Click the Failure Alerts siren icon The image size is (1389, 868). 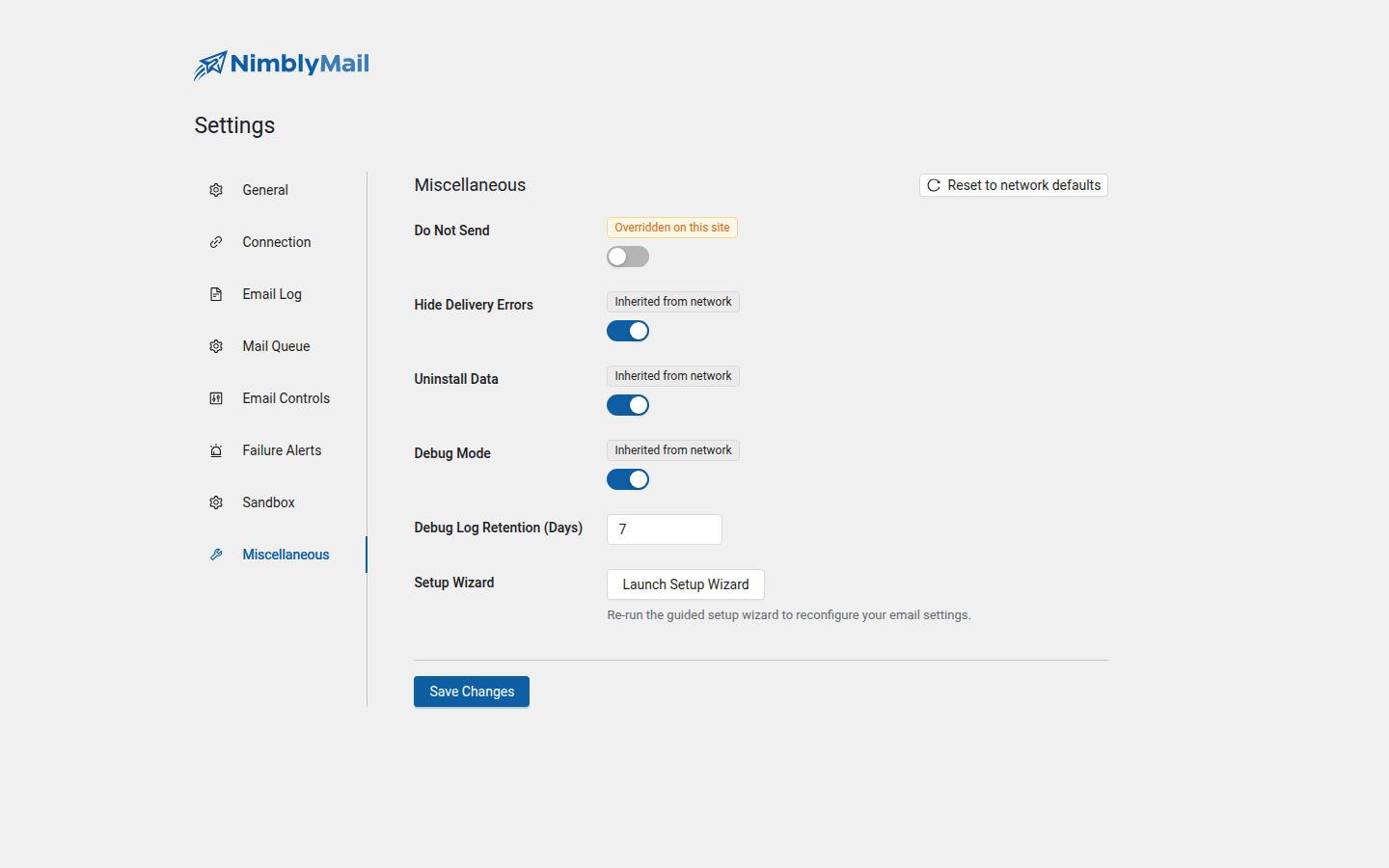[x=216, y=450]
